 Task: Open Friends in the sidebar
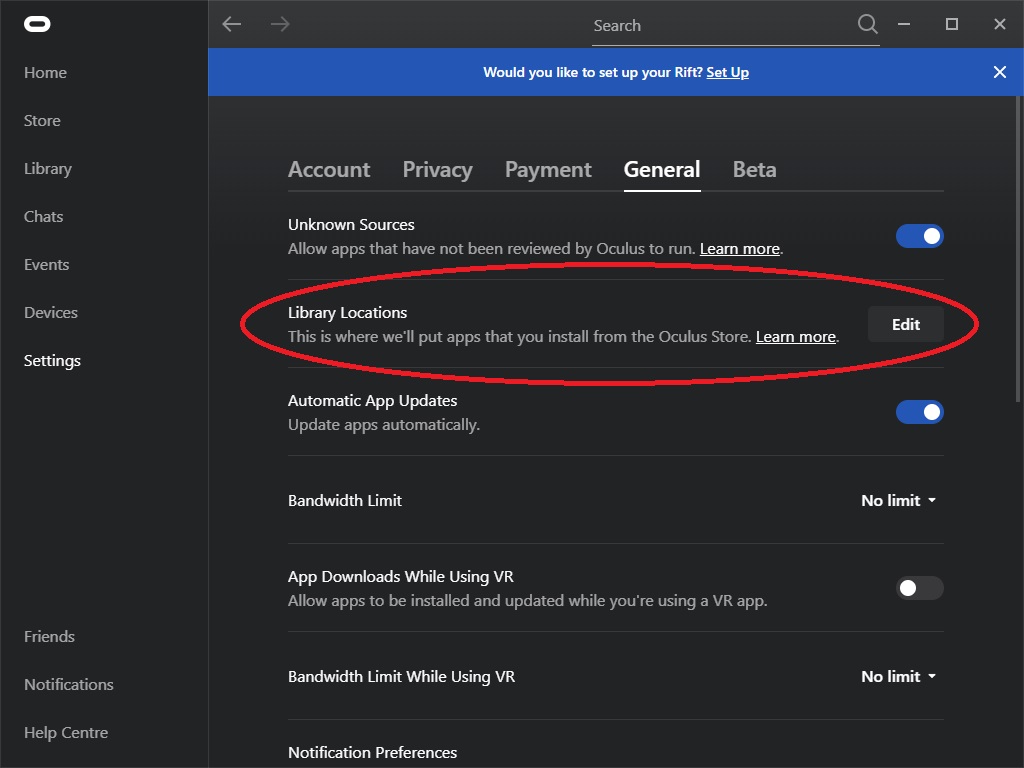(x=49, y=637)
